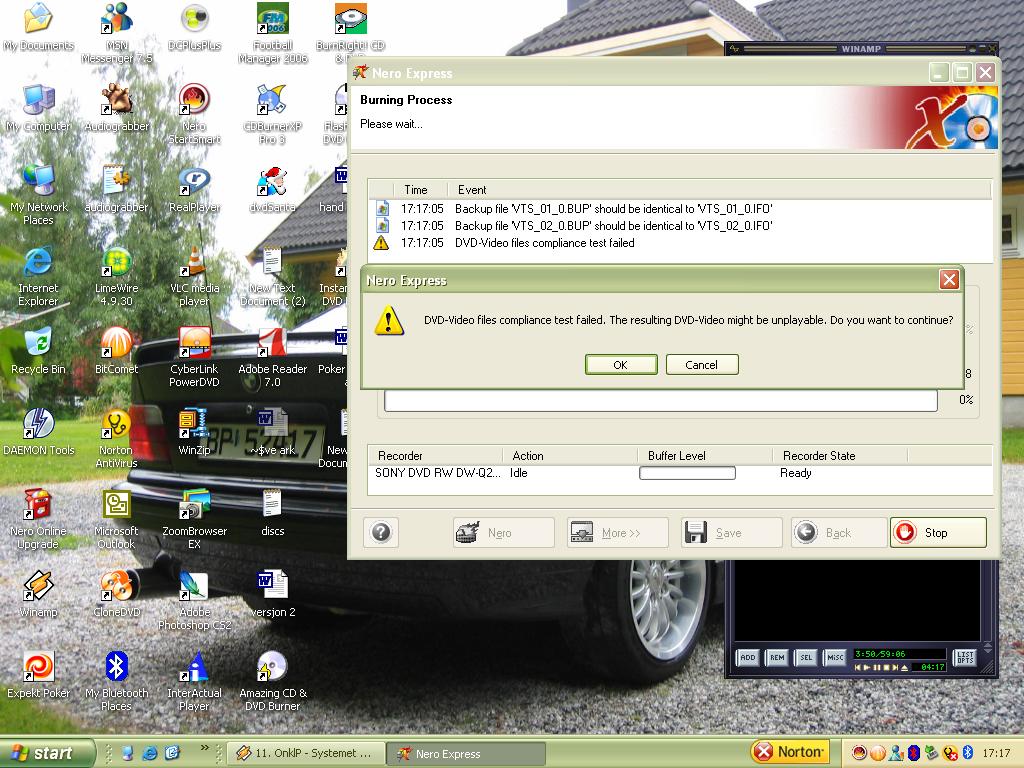
Task: Launch Audiograbber shortcut with creature icon
Action: click(117, 108)
